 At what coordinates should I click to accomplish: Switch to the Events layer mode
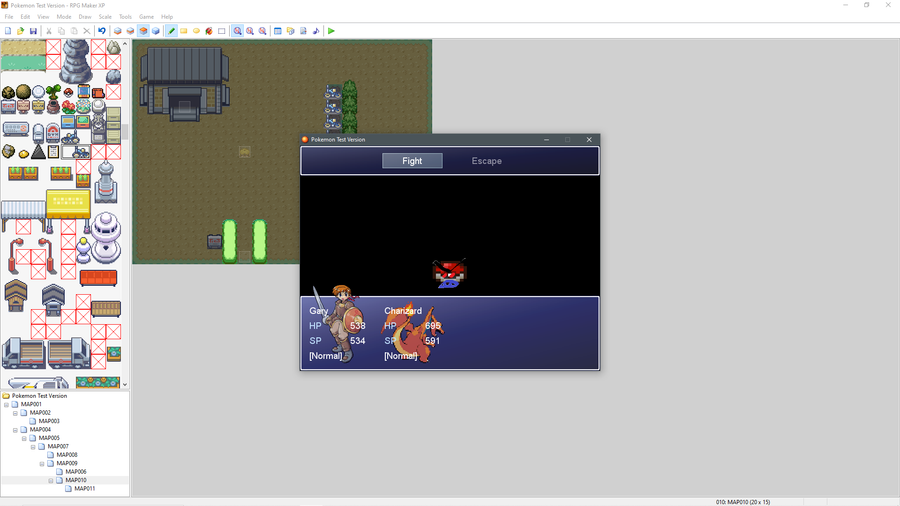pos(156,31)
